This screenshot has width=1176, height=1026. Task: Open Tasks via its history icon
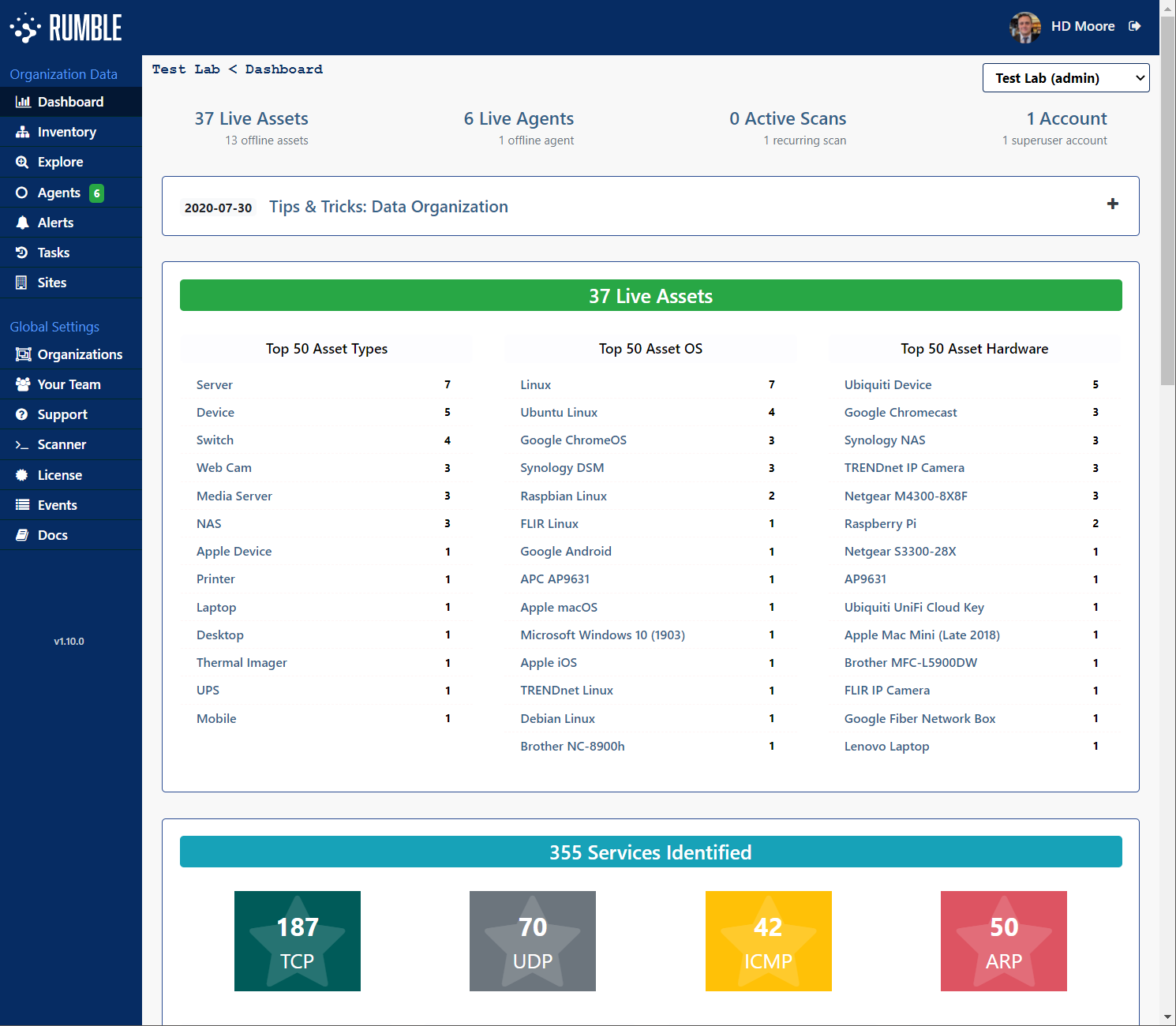coord(23,252)
